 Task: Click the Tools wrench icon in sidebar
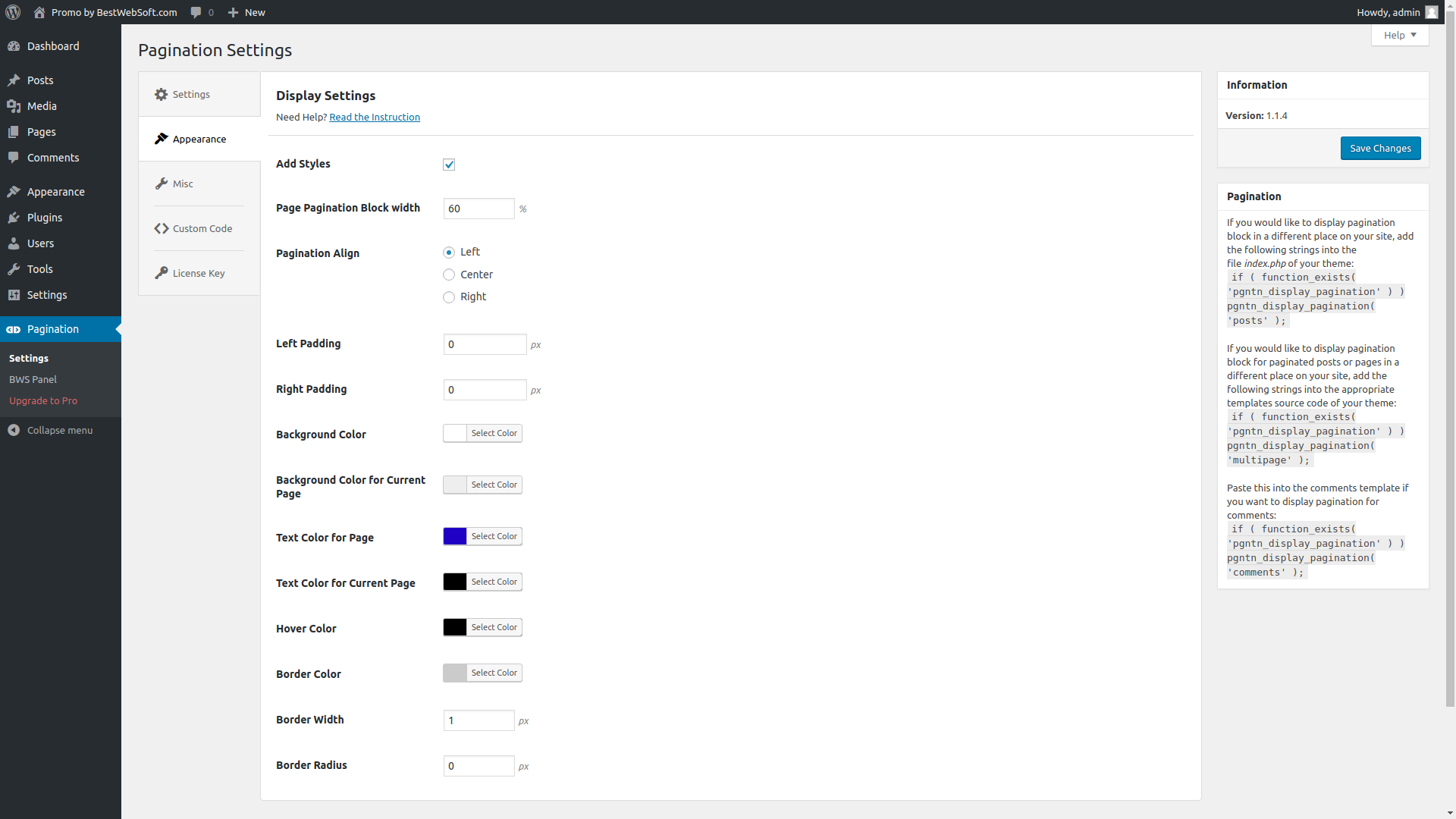(x=14, y=269)
